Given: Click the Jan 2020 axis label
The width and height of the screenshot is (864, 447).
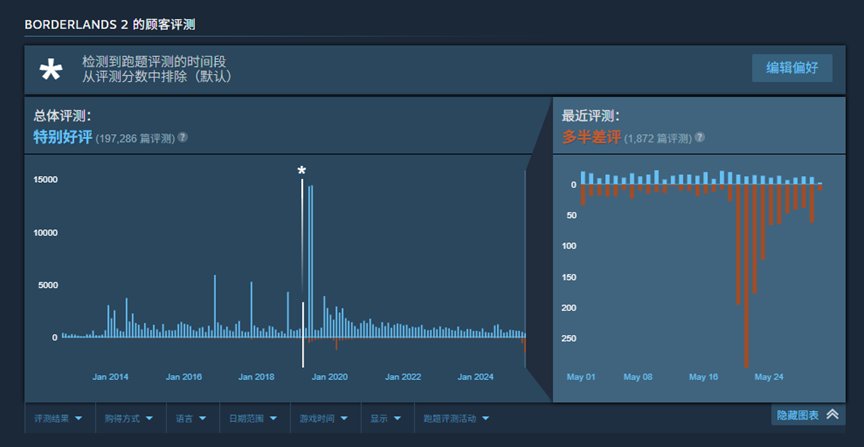Looking at the screenshot, I should (330, 378).
